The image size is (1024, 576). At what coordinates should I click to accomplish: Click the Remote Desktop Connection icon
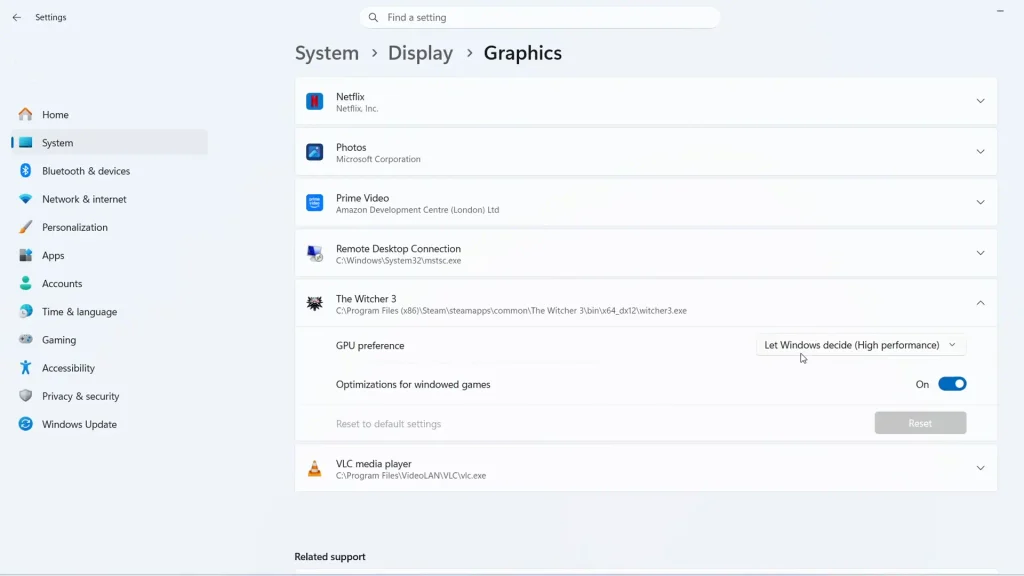(x=314, y=253)
